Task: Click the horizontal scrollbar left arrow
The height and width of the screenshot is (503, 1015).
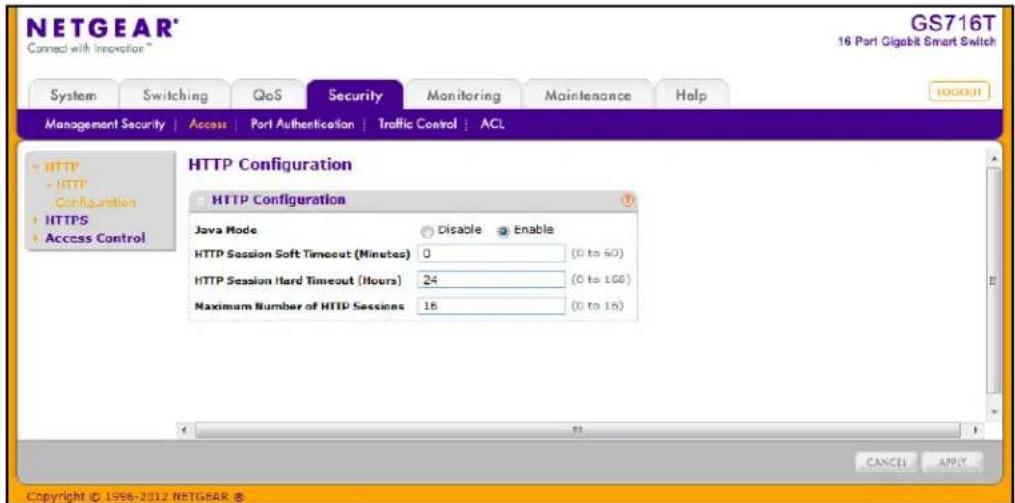Action: click(x=184, y=429)
